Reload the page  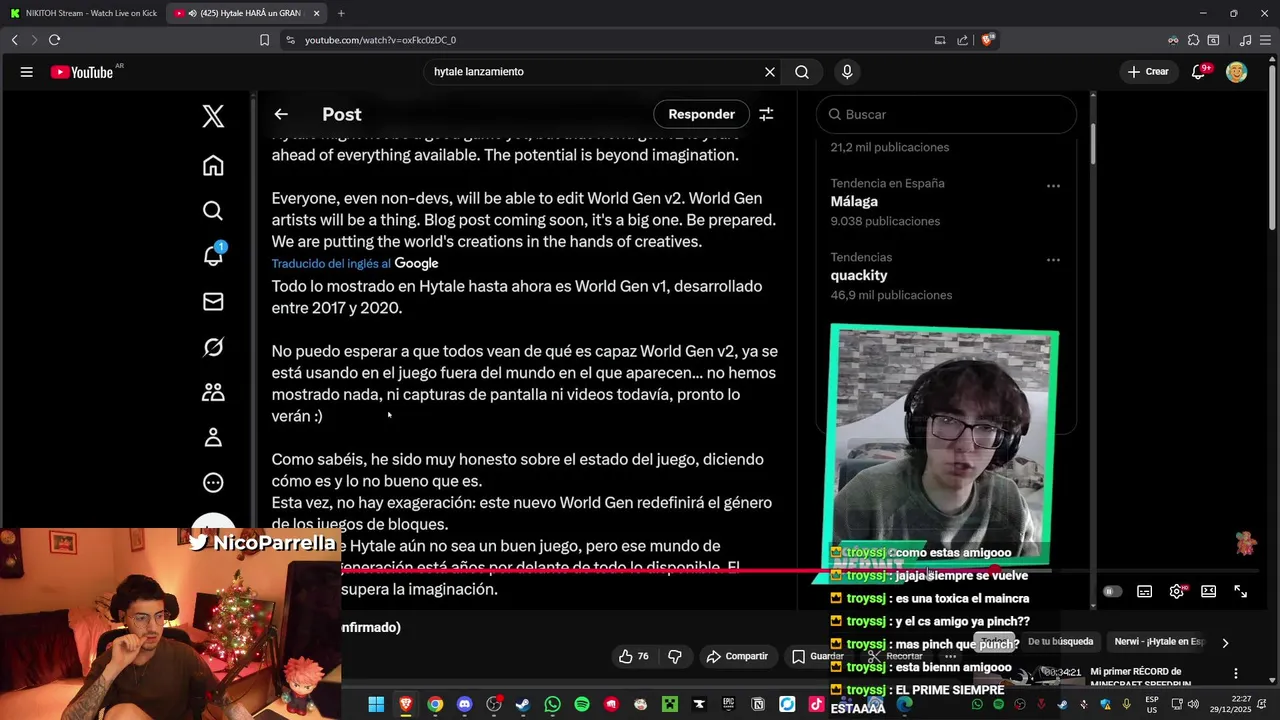coord(54,40)
